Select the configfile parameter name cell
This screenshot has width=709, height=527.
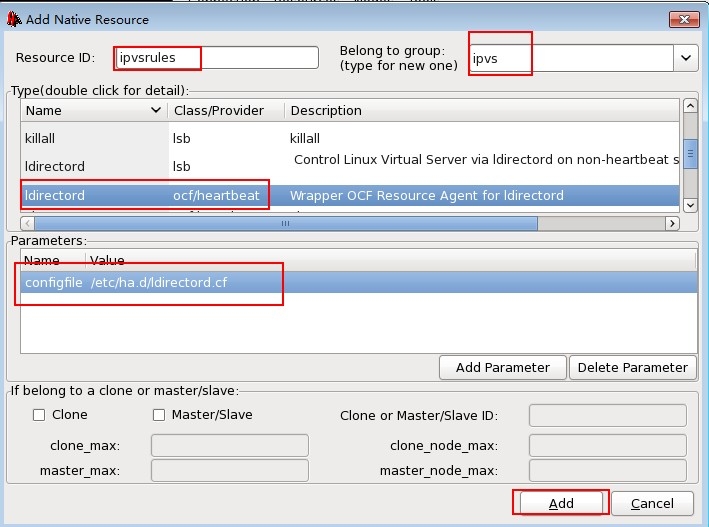tap(53, 282)
